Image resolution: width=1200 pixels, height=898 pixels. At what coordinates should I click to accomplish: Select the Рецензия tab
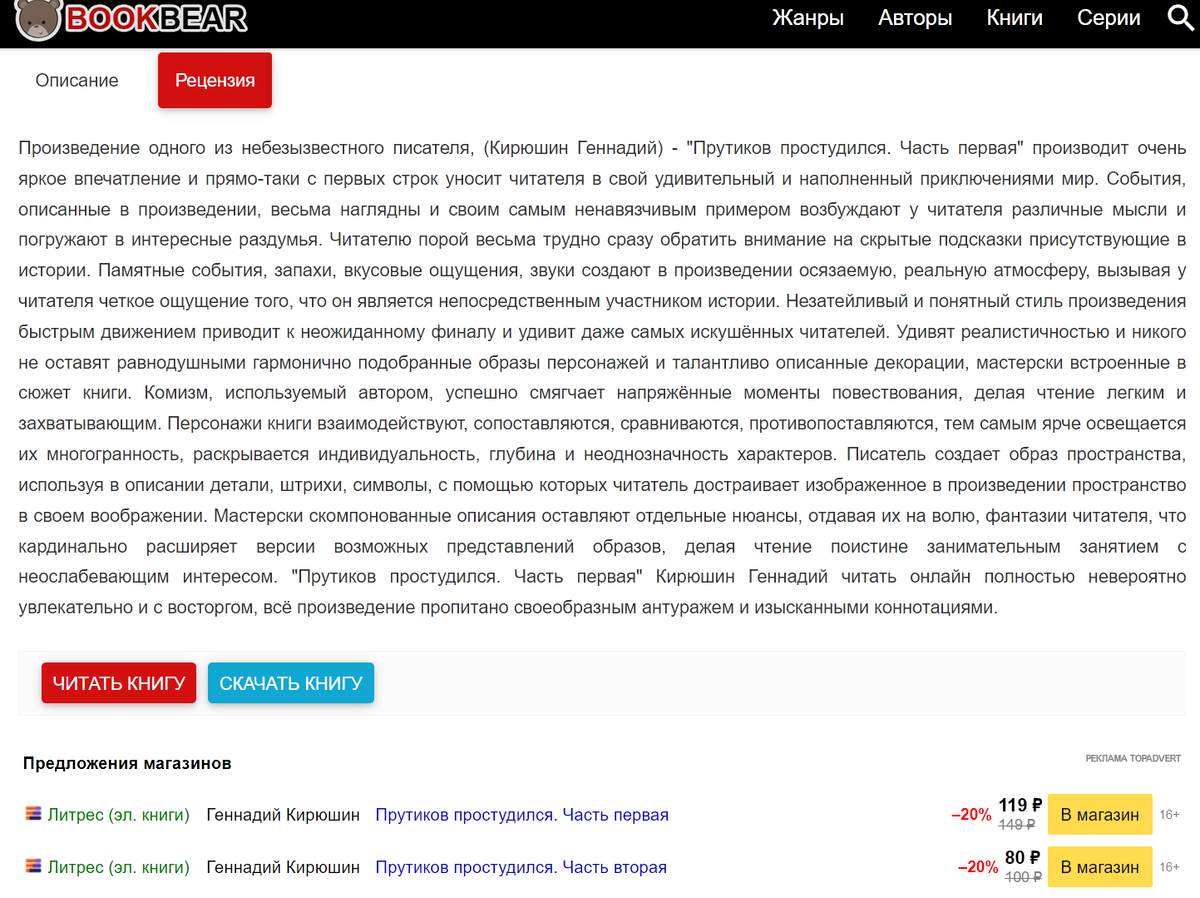coord(214,80)
